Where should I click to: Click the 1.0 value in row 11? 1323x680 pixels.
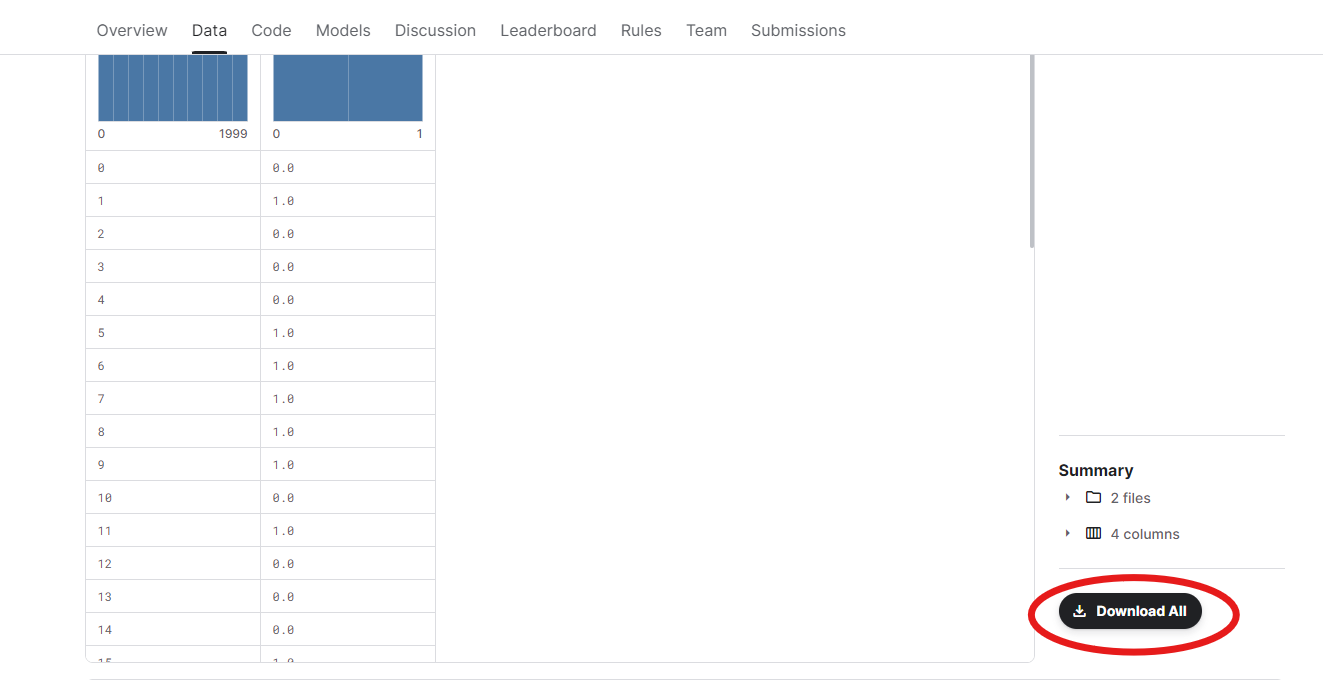283,531
